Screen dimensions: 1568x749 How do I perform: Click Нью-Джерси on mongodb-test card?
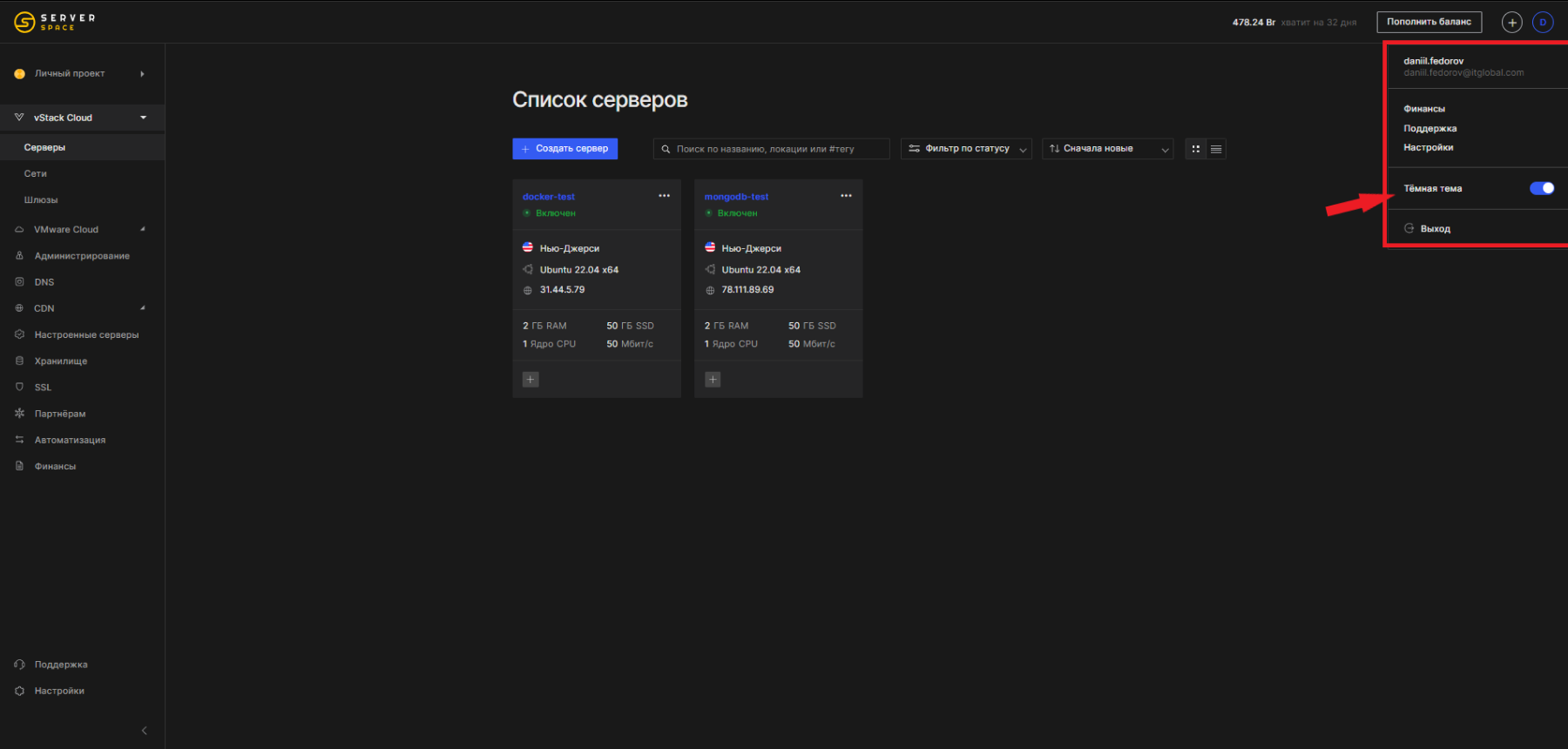pos(752,248)
